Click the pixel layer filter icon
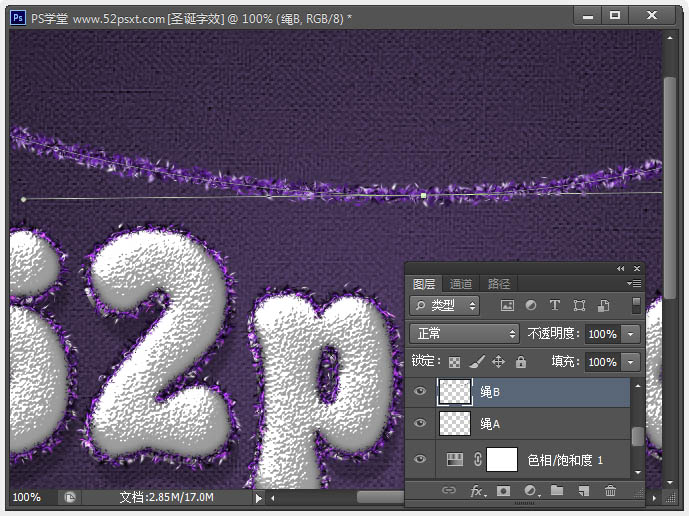Viewport: 689px width, 516px height. click(x=507, y=305)
